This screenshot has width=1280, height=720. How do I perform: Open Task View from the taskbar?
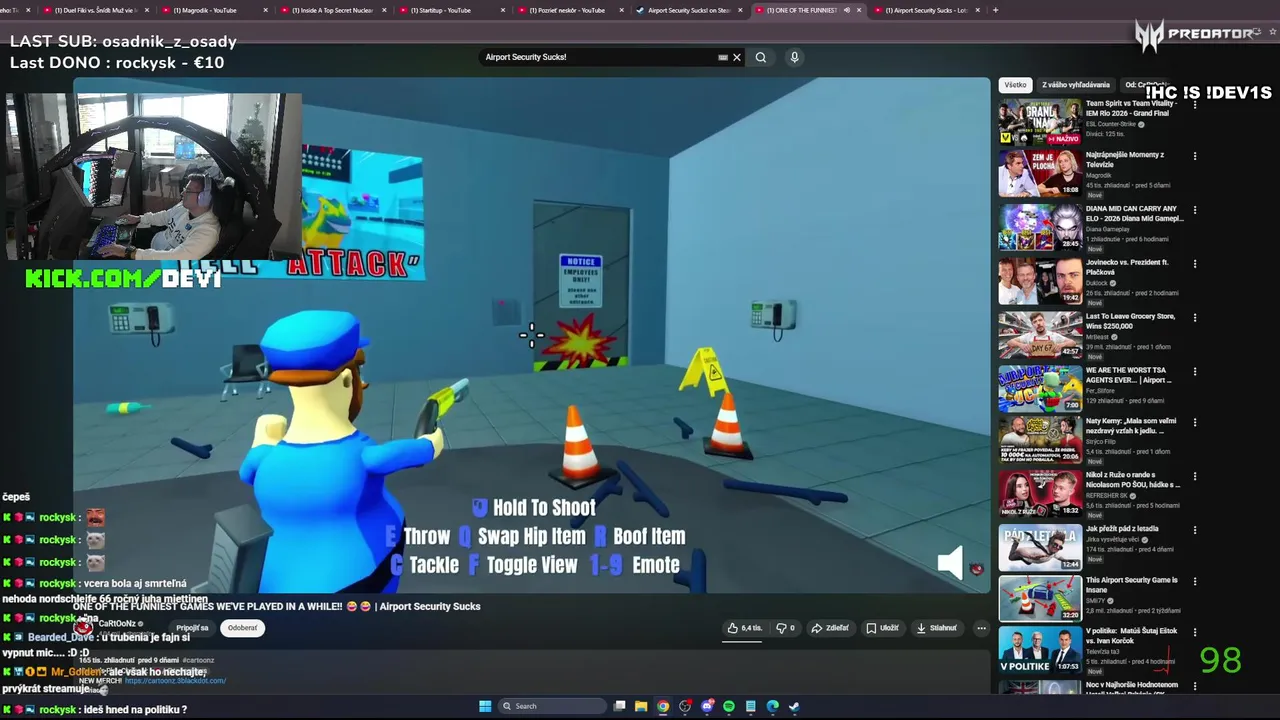[x=620, y=706]
